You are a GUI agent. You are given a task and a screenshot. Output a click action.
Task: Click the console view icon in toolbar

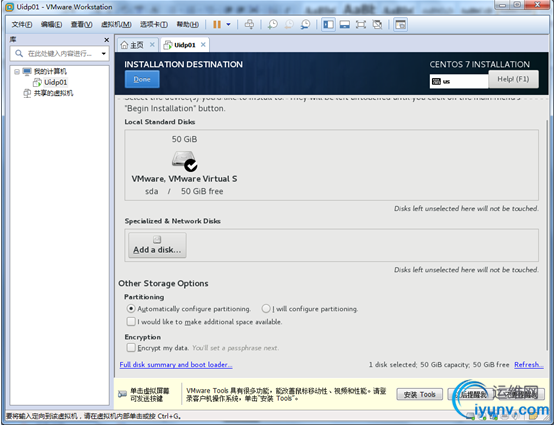400,24
